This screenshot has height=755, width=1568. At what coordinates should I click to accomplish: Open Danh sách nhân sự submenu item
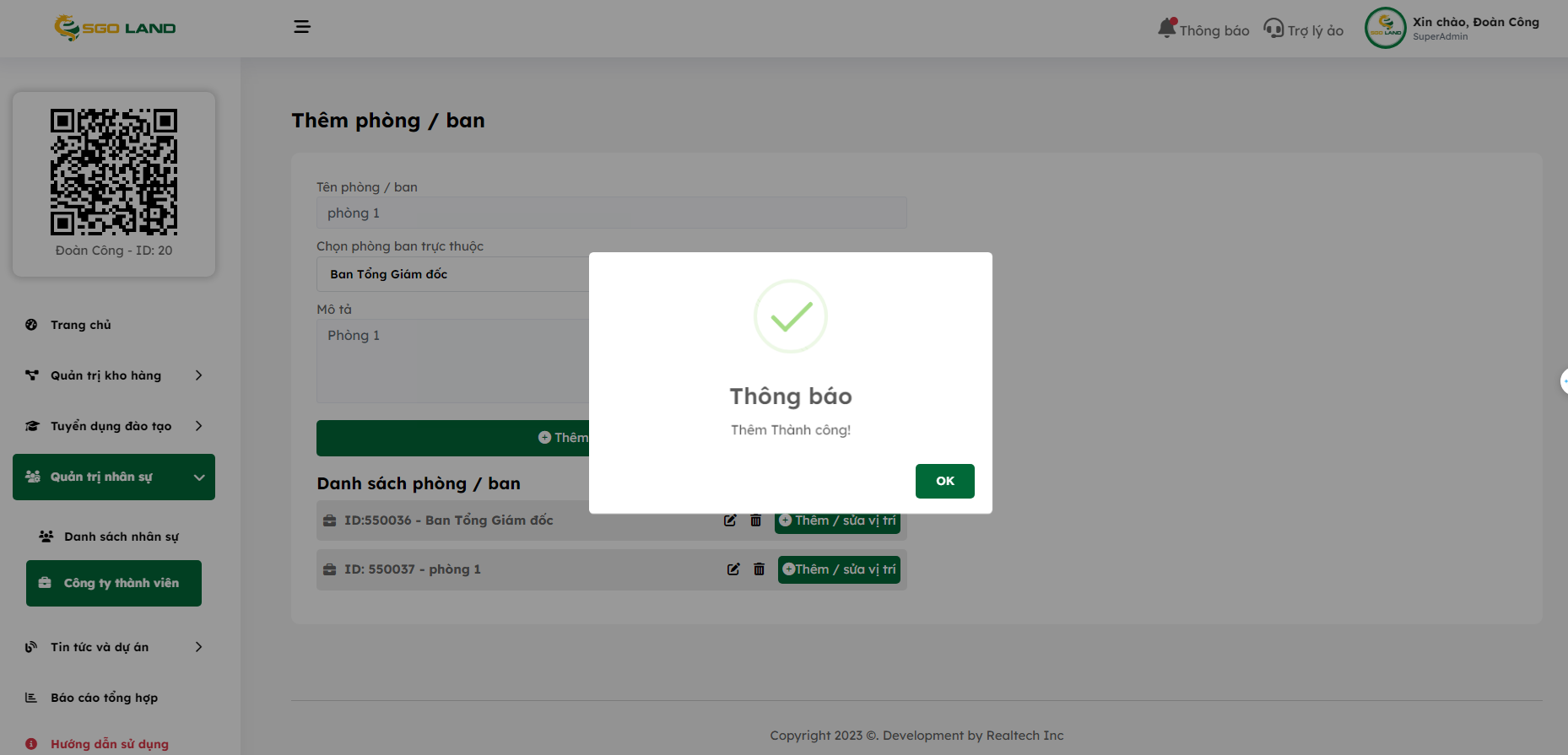click(121, 537)
